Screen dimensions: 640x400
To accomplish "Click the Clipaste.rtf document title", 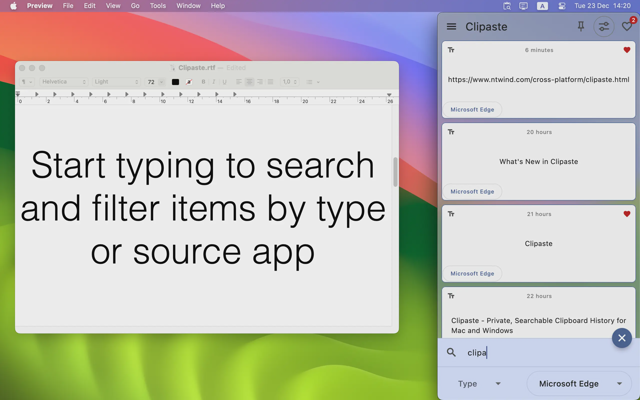I will (196, 68).
